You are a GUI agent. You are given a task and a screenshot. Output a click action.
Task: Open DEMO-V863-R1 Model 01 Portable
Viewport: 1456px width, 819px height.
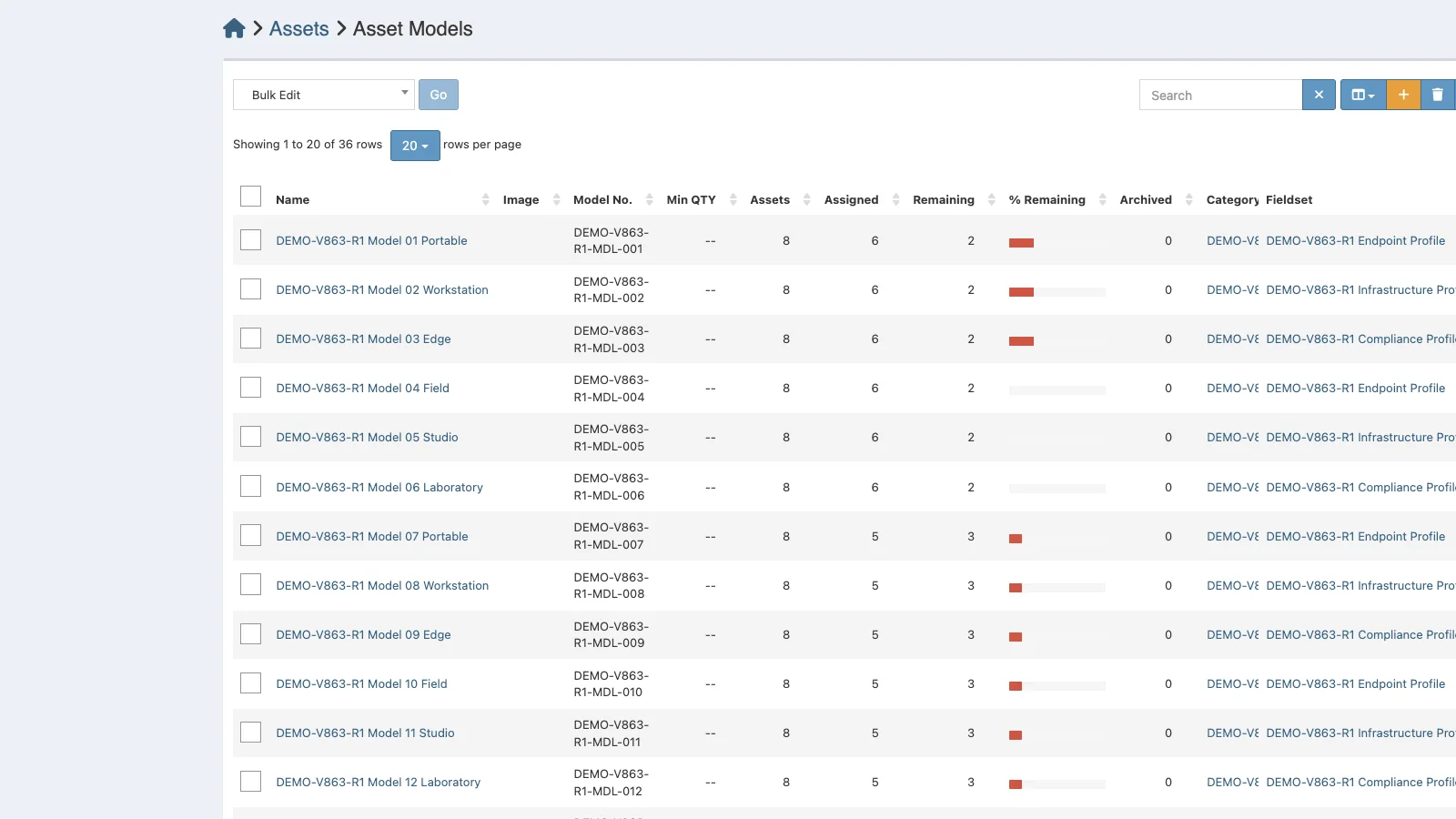point(371,240)
